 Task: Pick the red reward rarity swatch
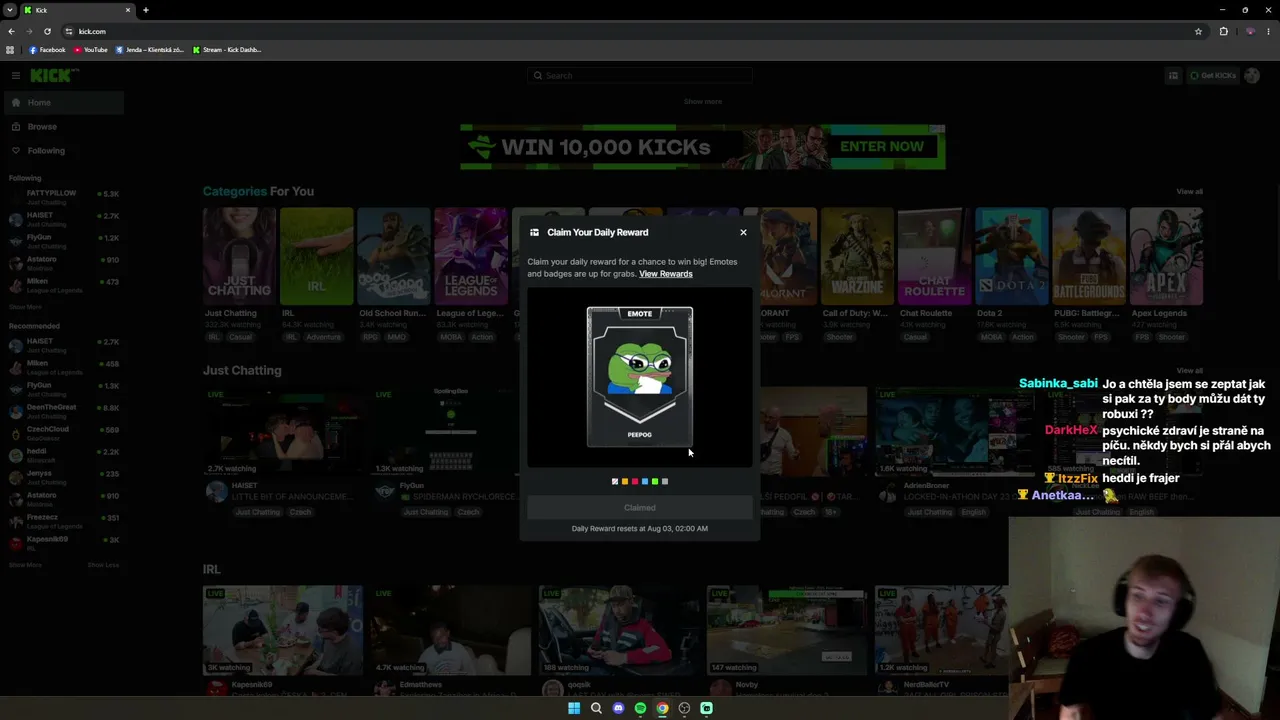635,482
